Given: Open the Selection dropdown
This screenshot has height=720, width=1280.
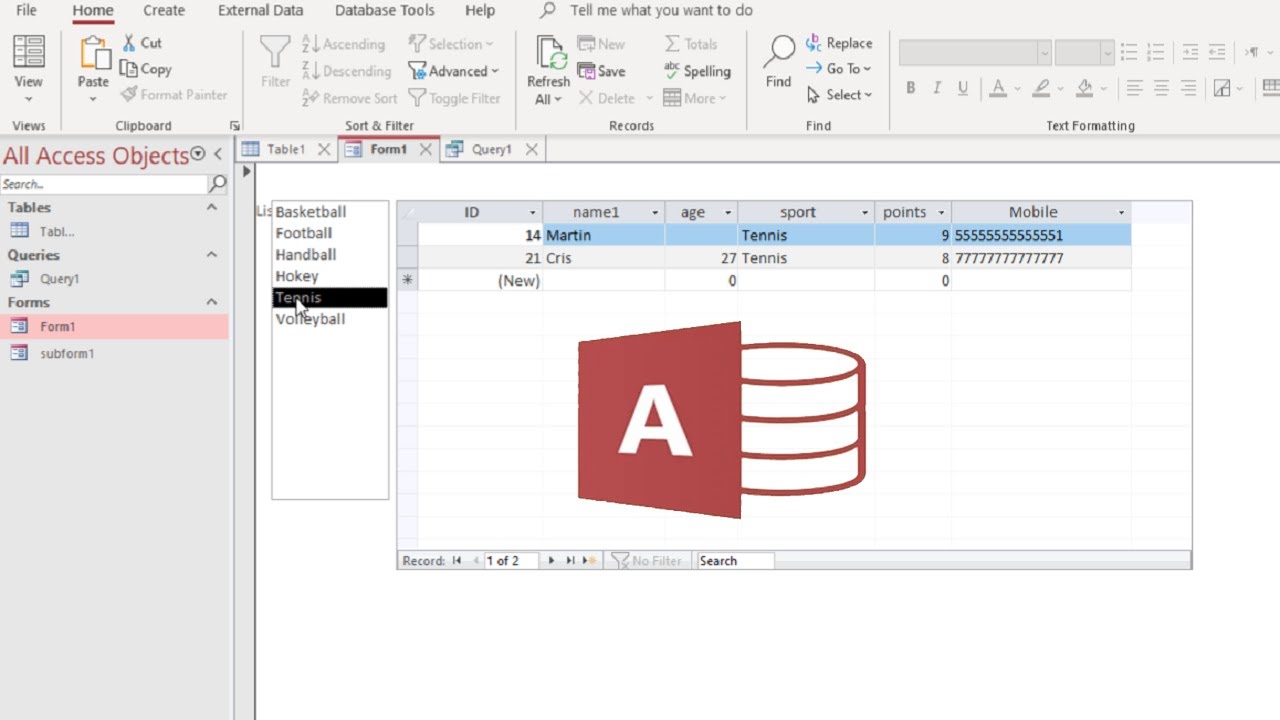Looking at the screenshot, I should (450, 44).
